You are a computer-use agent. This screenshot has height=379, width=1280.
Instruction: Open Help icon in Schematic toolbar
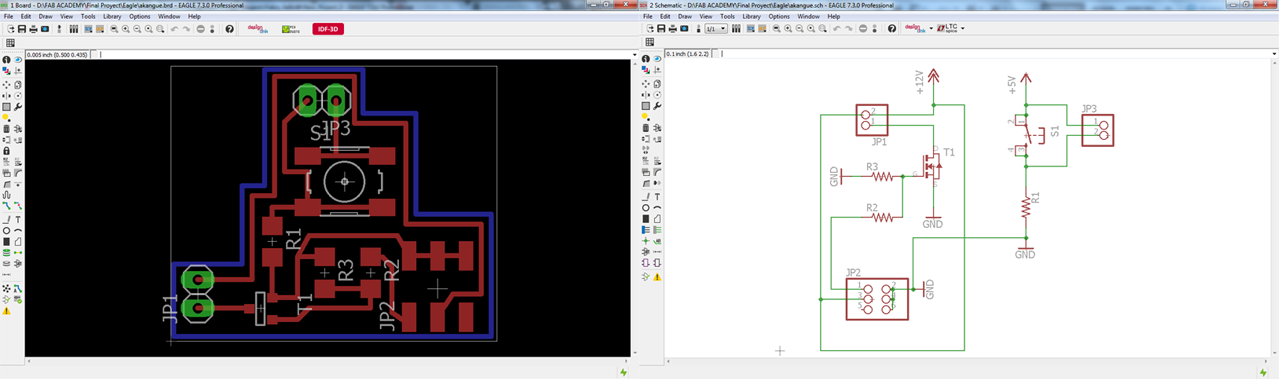[892, 29]
